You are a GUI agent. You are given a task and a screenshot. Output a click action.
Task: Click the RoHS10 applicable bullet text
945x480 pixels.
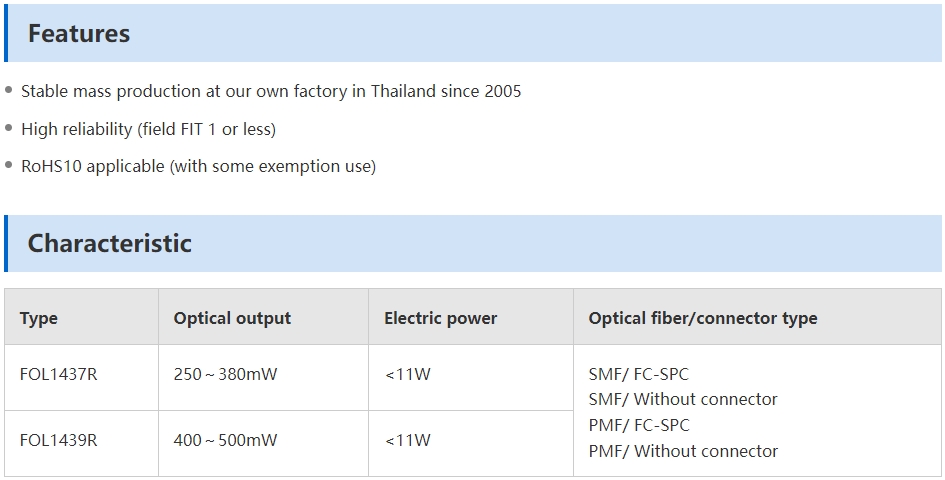pyautogui.click(x=198, y=166)
